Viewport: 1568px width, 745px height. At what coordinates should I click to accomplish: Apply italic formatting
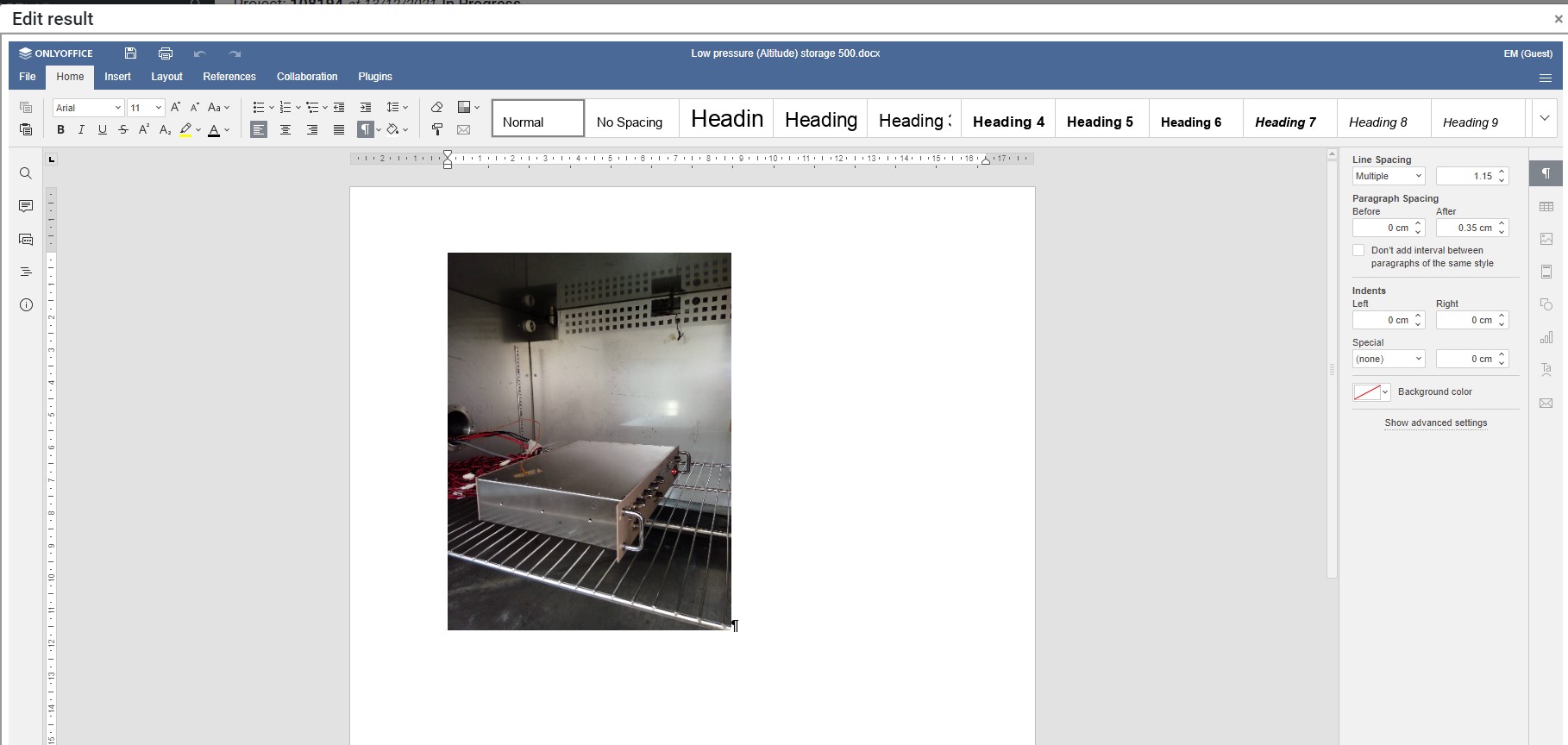tap(81, 129)
